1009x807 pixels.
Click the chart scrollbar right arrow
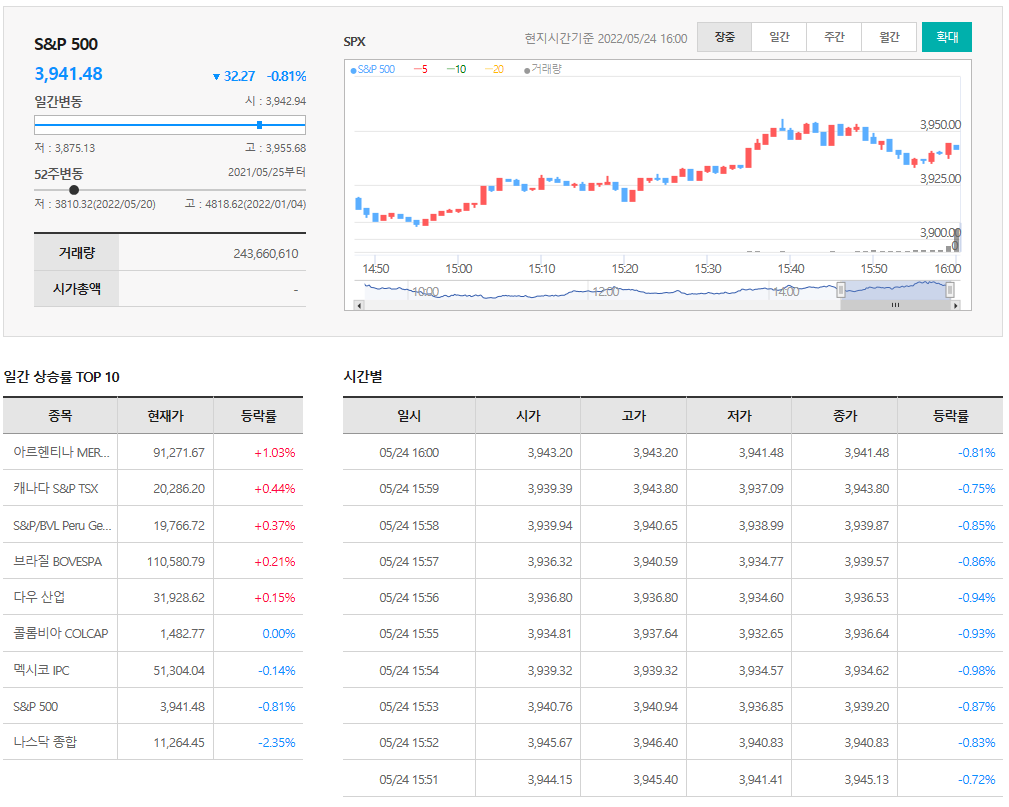point(956,306)
